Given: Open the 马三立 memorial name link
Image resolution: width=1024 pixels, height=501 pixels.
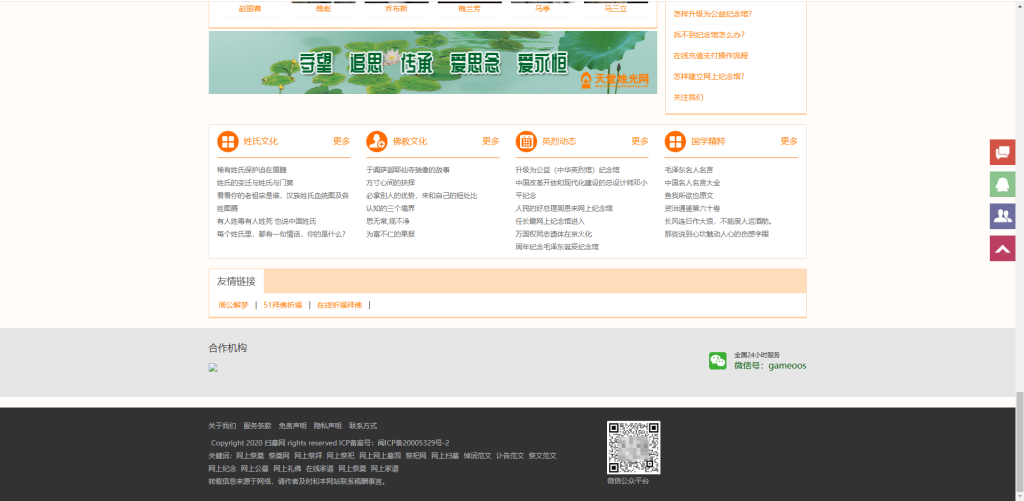Looking at the screenshot, I should 615,9.
